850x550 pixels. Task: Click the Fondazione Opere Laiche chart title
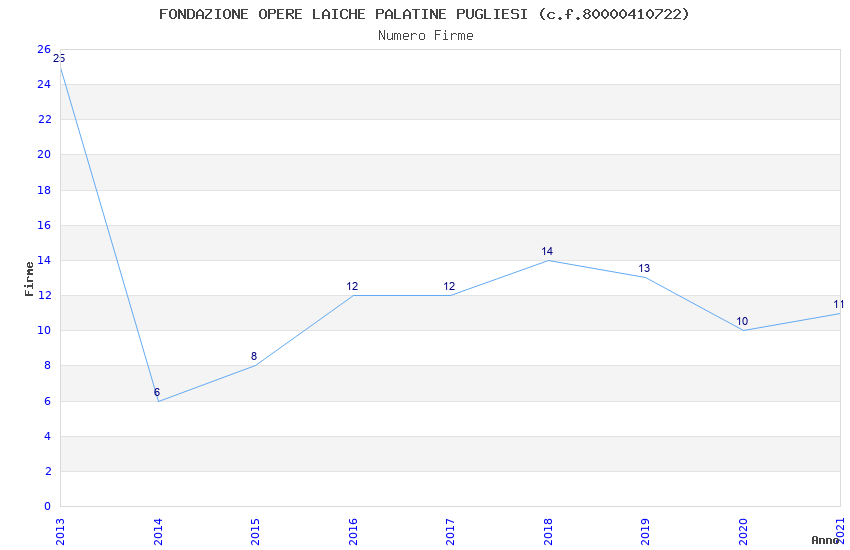(424, 14)
